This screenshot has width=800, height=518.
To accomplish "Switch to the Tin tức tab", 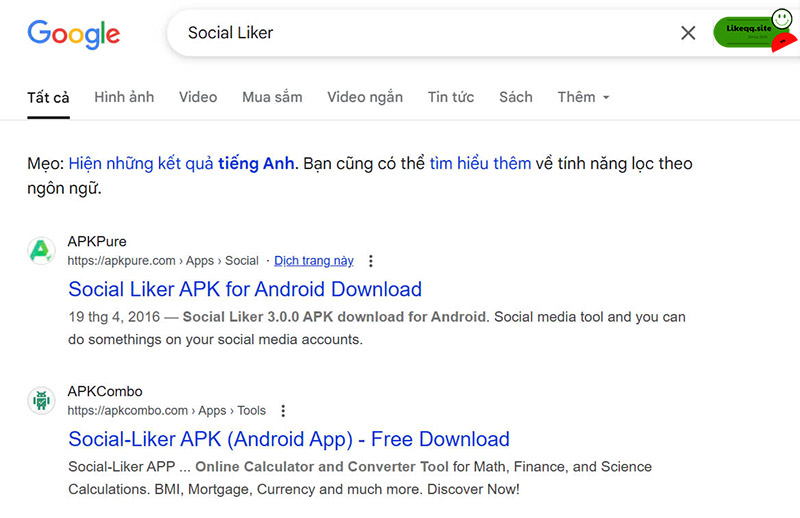I will tap(451, 97).
